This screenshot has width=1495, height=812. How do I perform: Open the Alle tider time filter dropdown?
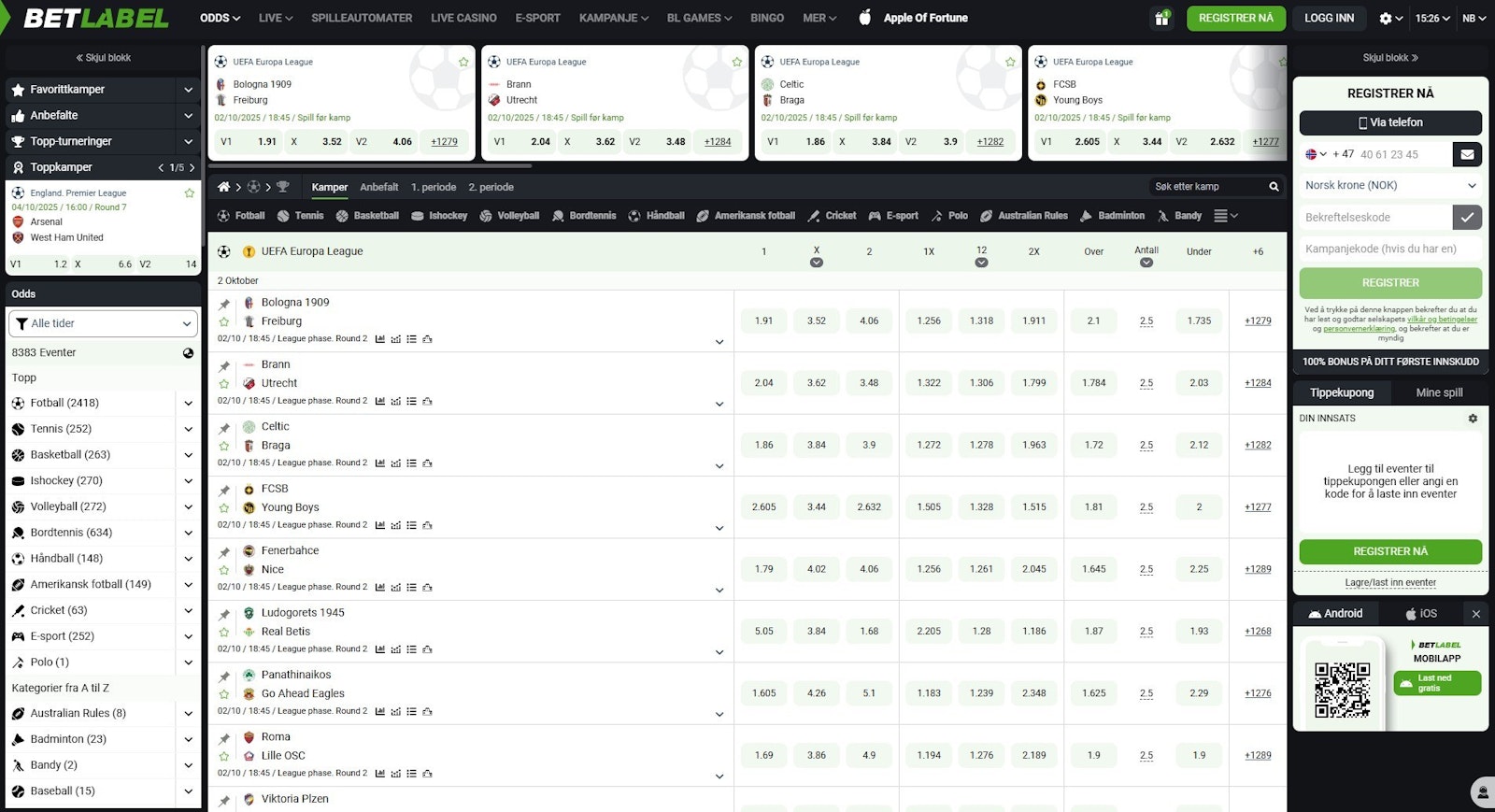pos(103,323)
